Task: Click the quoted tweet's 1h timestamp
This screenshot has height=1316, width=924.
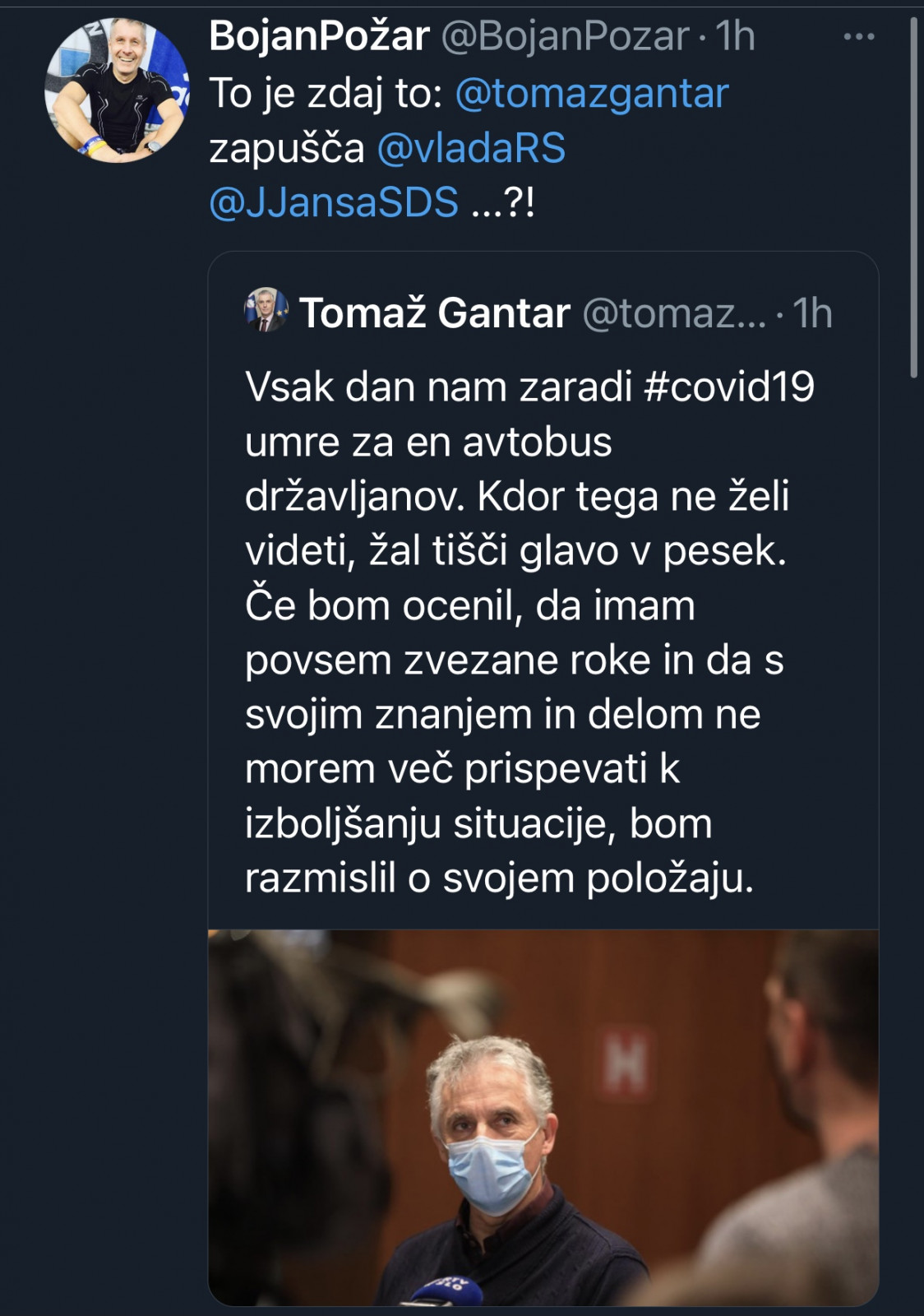Action: point(812,313)
